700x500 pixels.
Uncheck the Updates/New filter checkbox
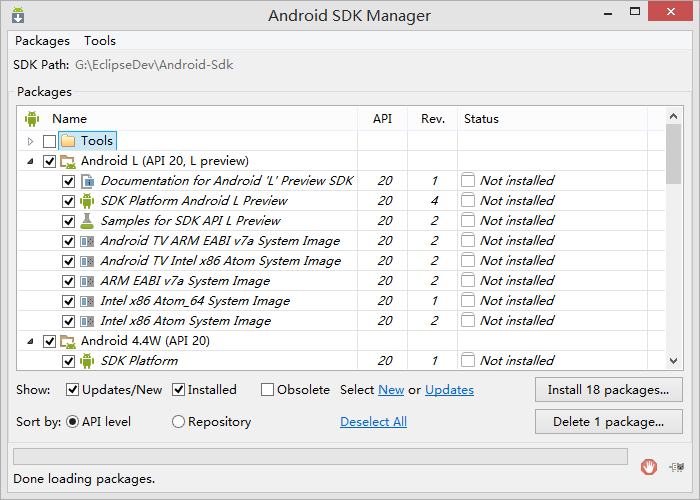(73, 390)
